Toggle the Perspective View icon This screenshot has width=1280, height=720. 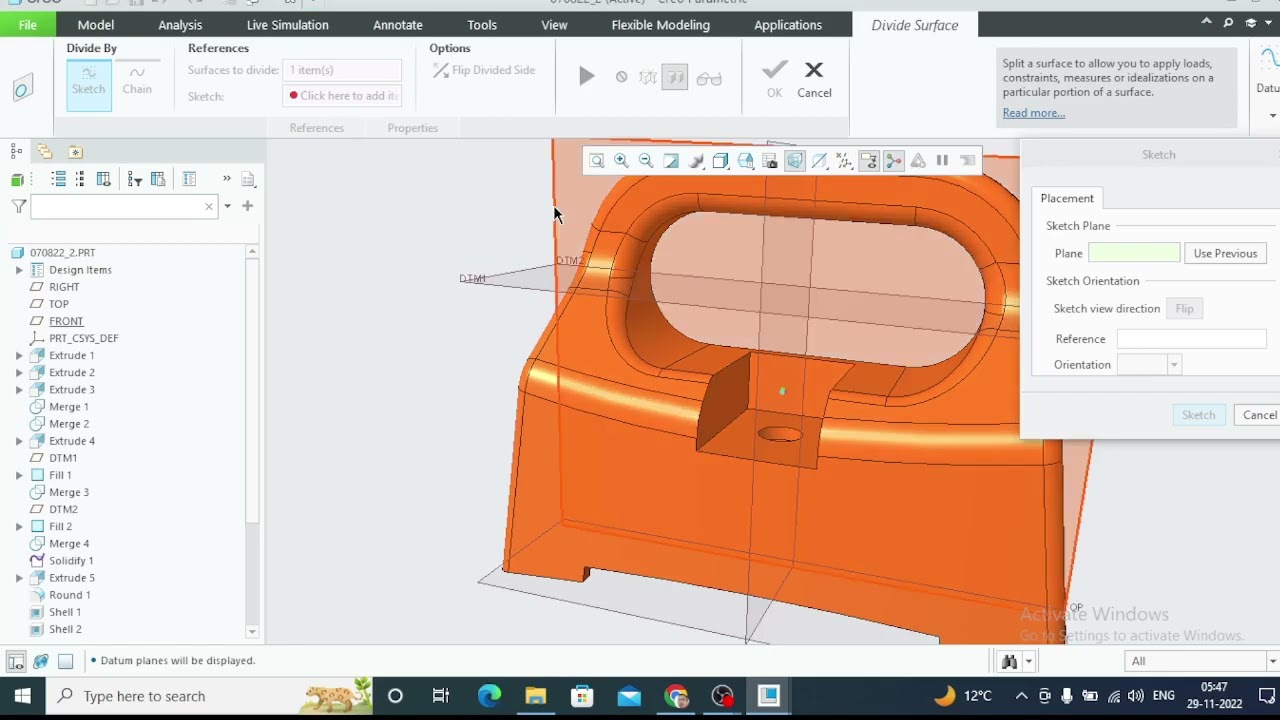tap(795, 161)
